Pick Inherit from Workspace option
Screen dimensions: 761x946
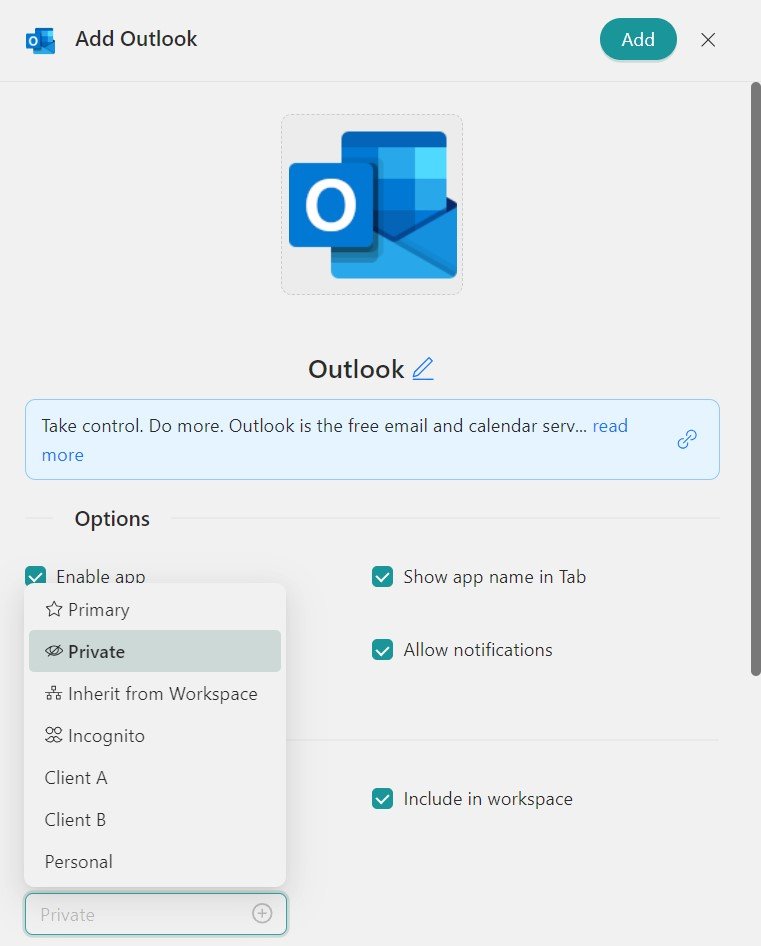coord(155,693)
